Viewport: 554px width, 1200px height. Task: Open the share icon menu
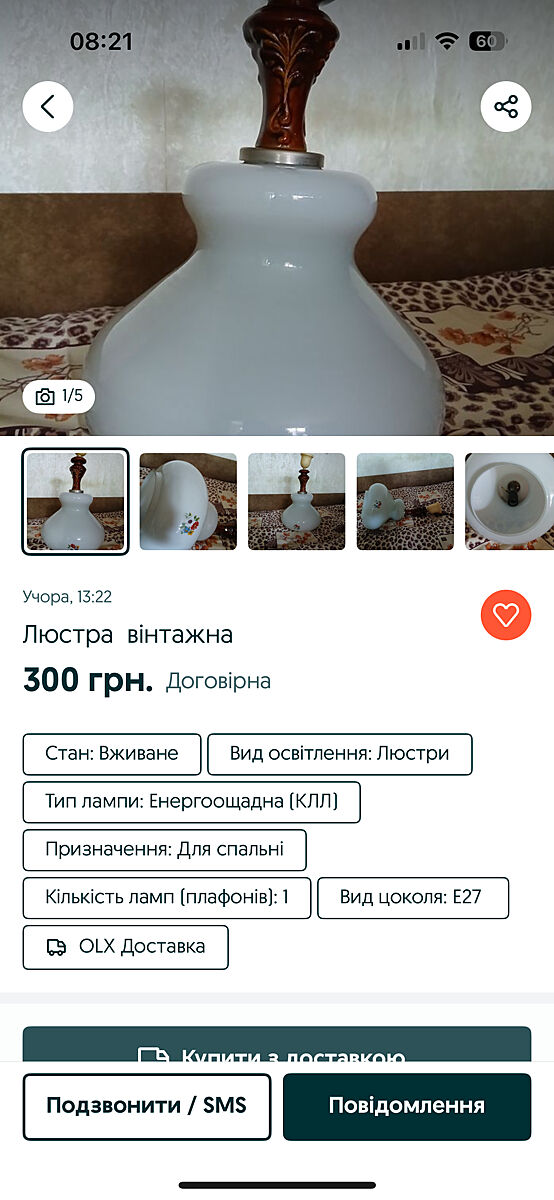[x=506, y=106]
